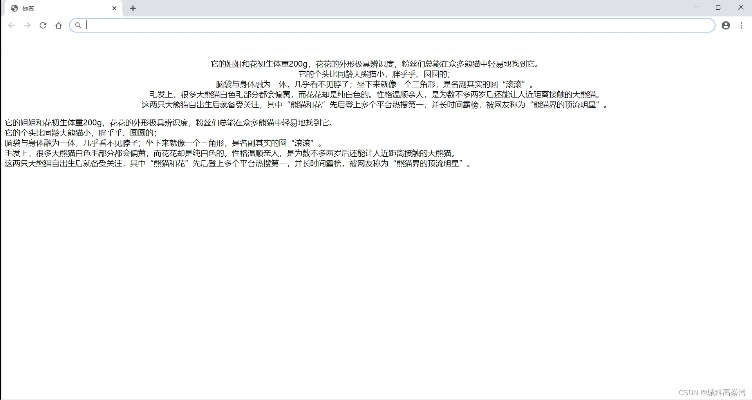Click the CSDN watermark at bottom right
Image resolution: width=752 pixels, height=400 pixels.
[x=712, y=393]
